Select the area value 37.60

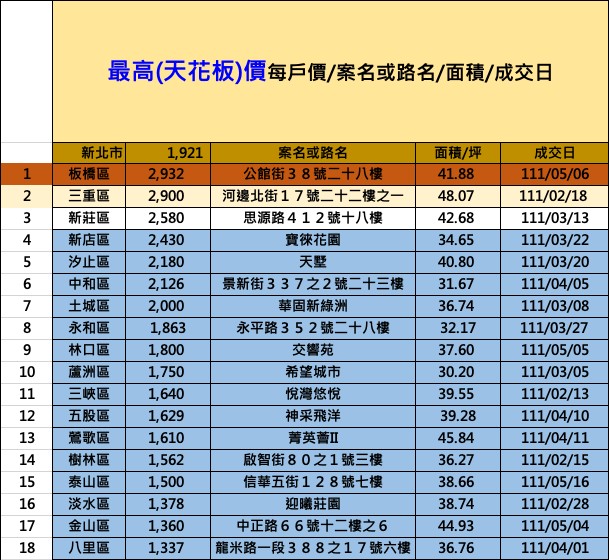(x=458, y=350)
